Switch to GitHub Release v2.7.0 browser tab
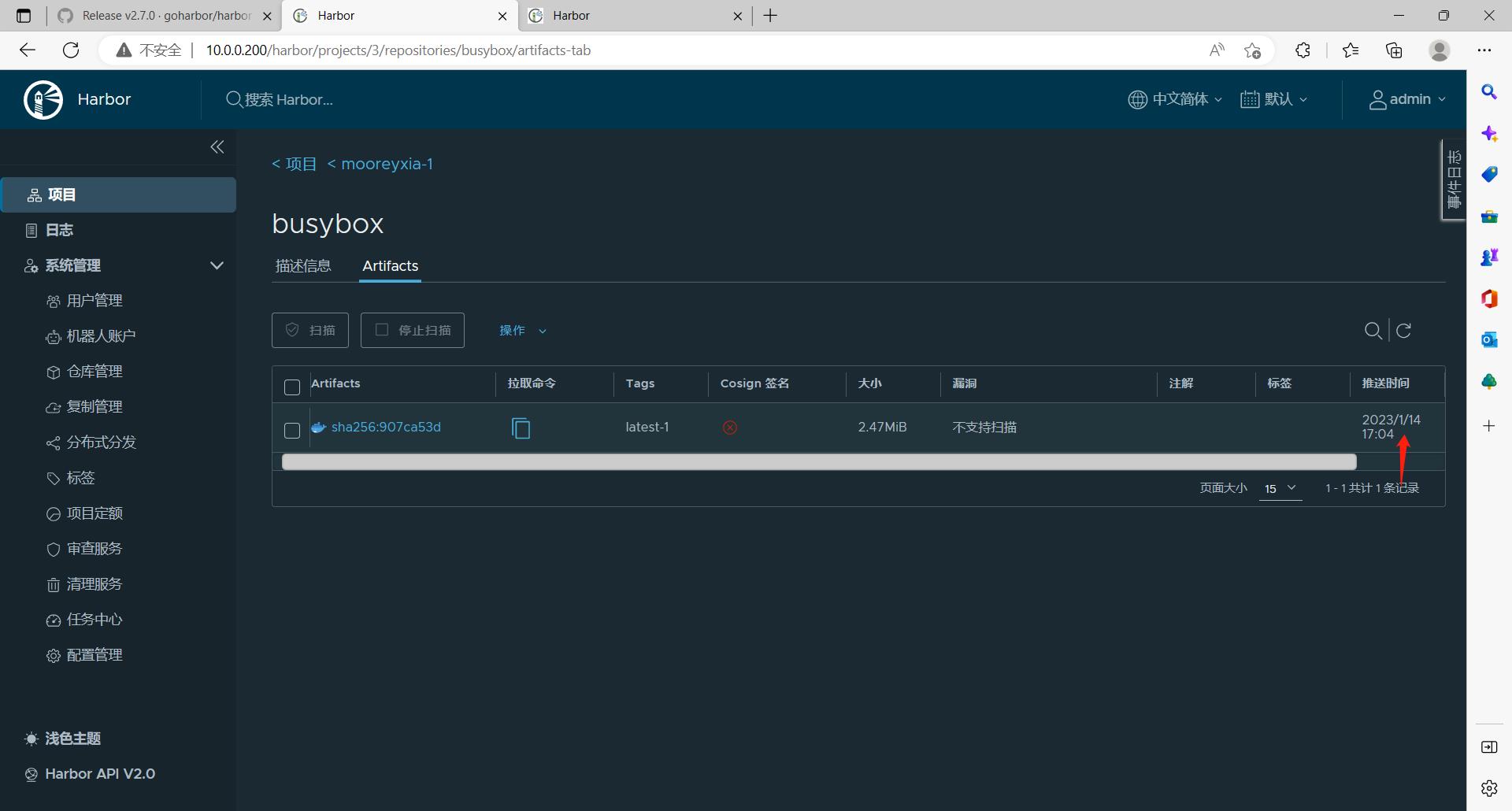 pos(165,16)
